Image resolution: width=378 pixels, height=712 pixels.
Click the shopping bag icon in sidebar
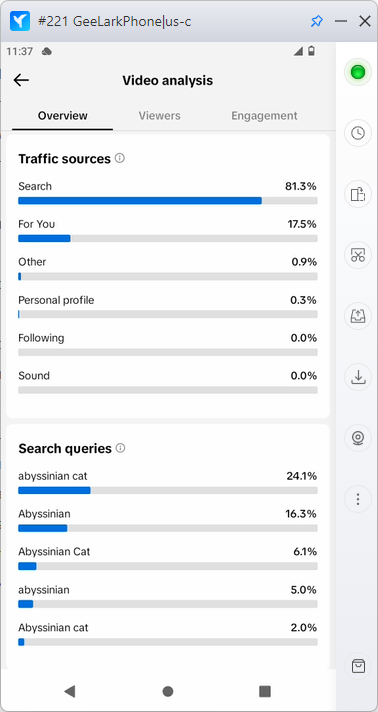point(358,666)
